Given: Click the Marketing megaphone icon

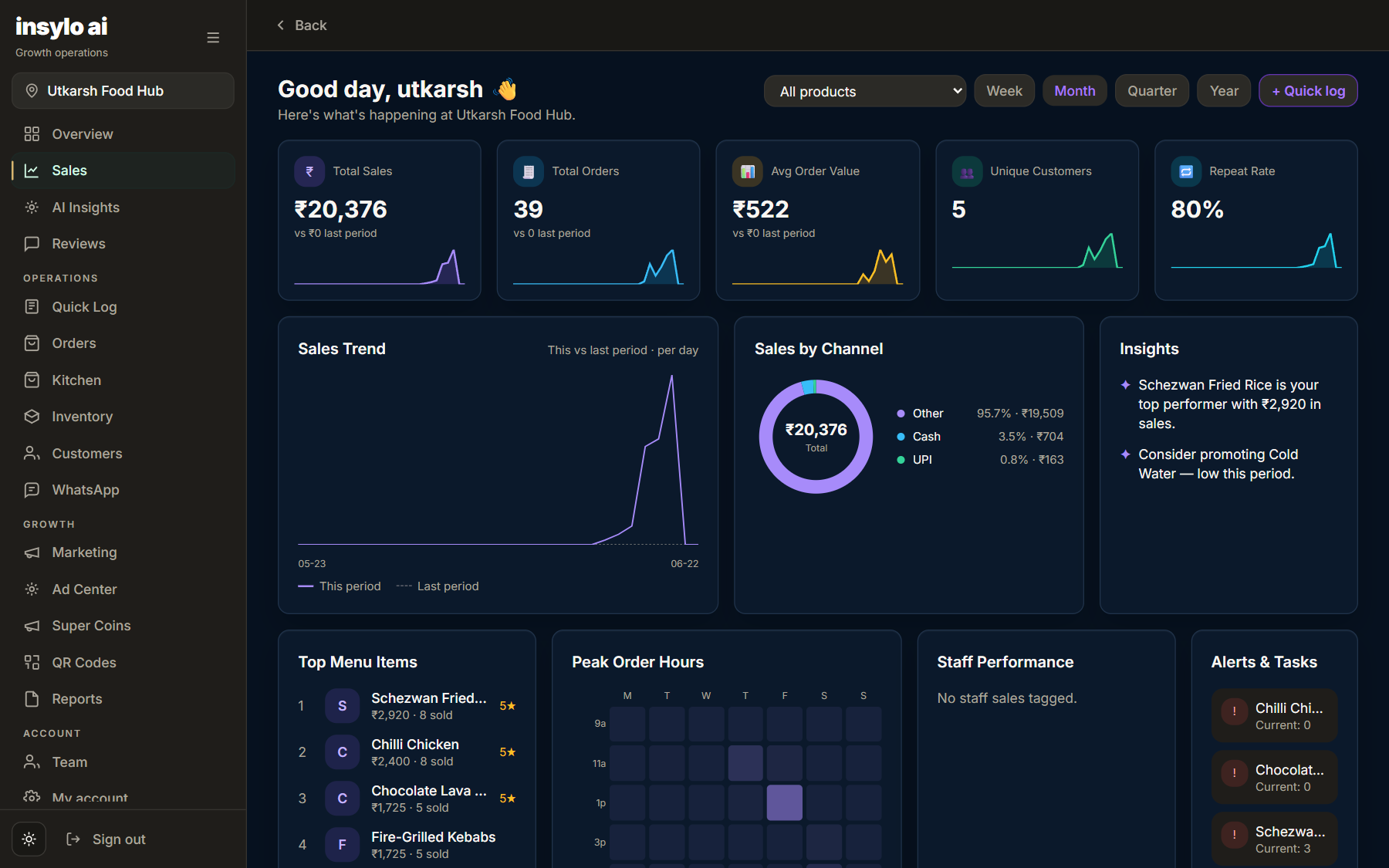Looking at the screenshot, I should click(x=32, y=552).
